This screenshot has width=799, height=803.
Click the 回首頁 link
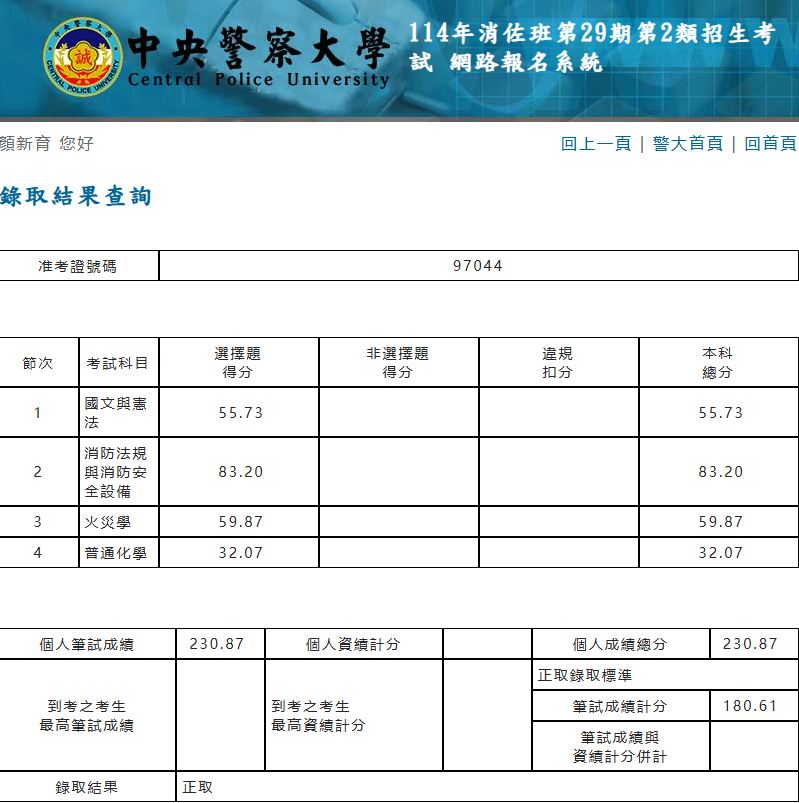[x=770, y=144]
